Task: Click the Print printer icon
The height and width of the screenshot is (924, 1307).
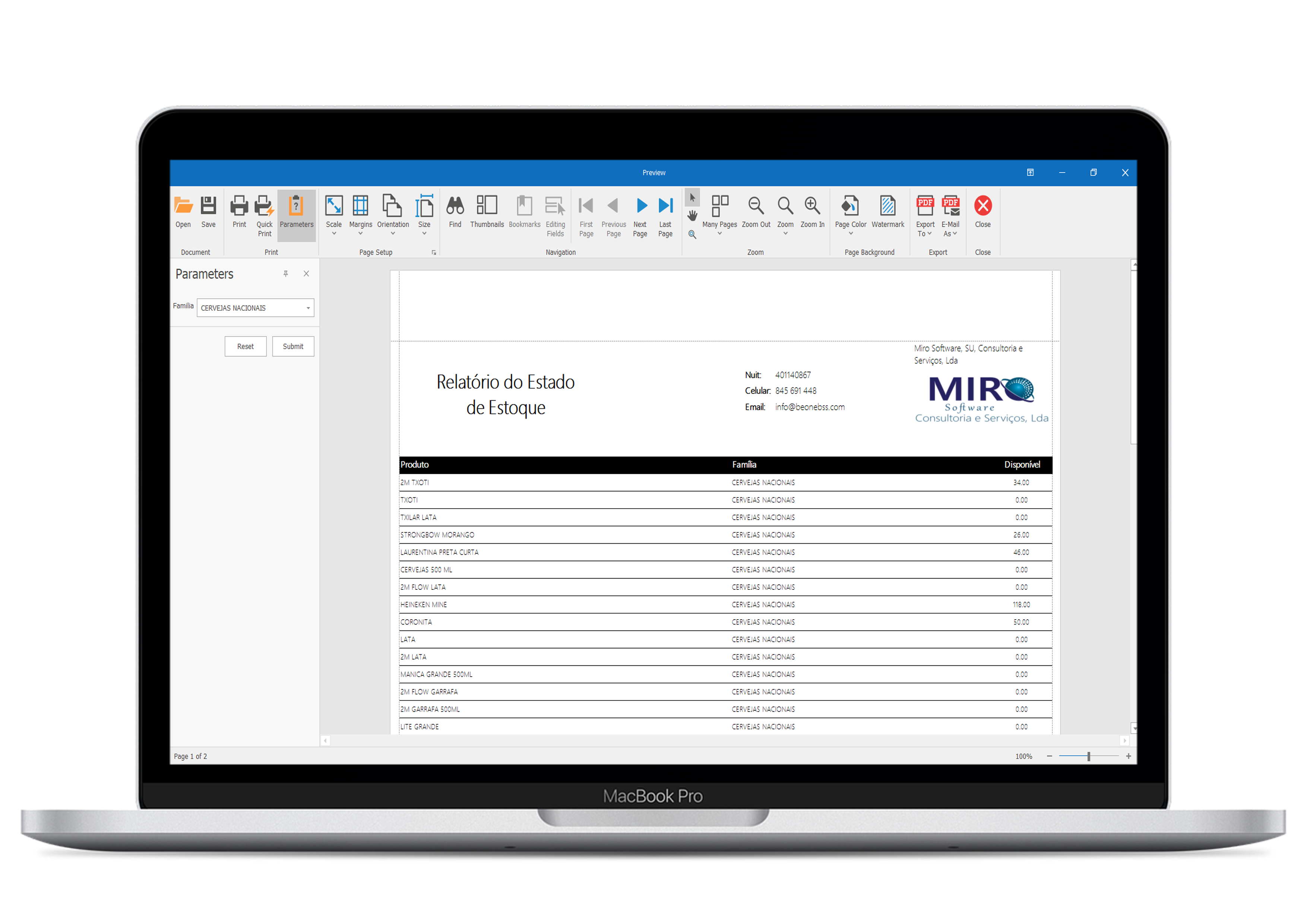Action: coord(239,211)
